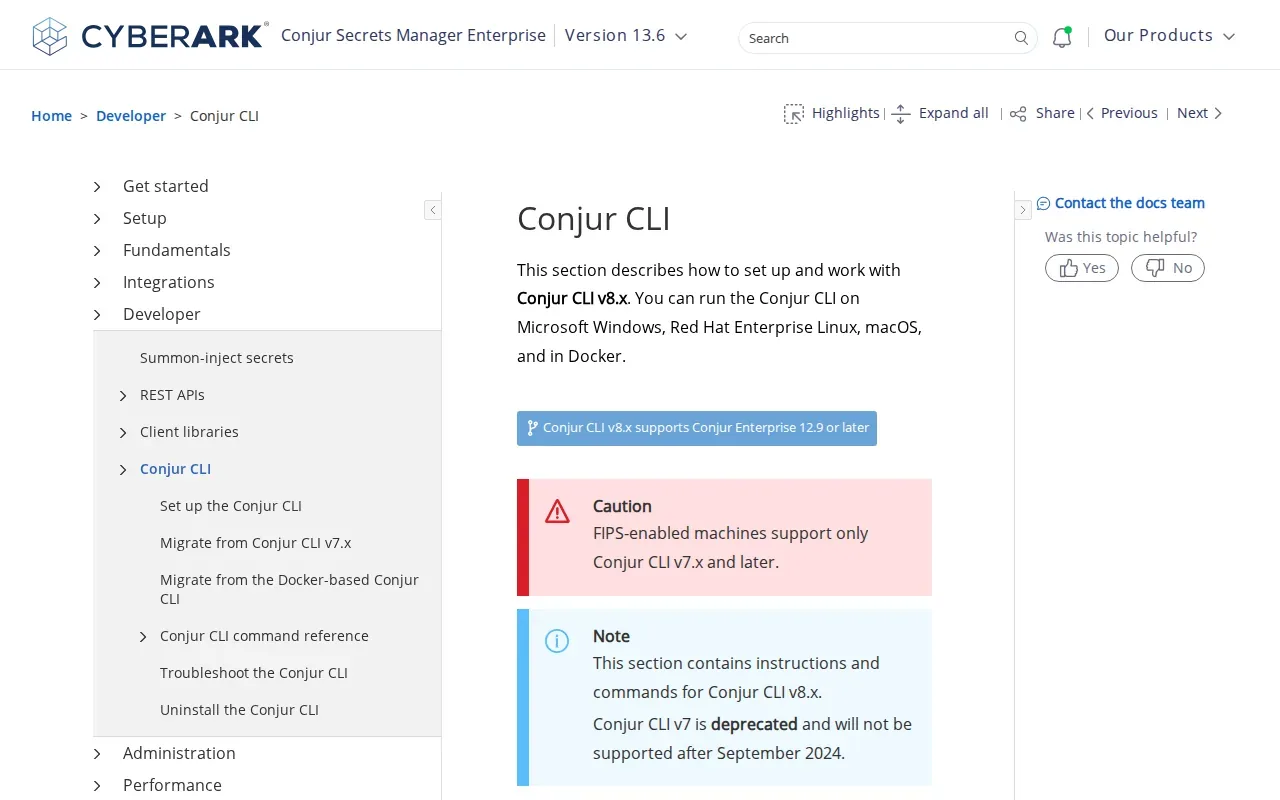The height and width of the screenshot is (800, 1280).
Task: Go to the Next topic
Action: pos(1200,113)
